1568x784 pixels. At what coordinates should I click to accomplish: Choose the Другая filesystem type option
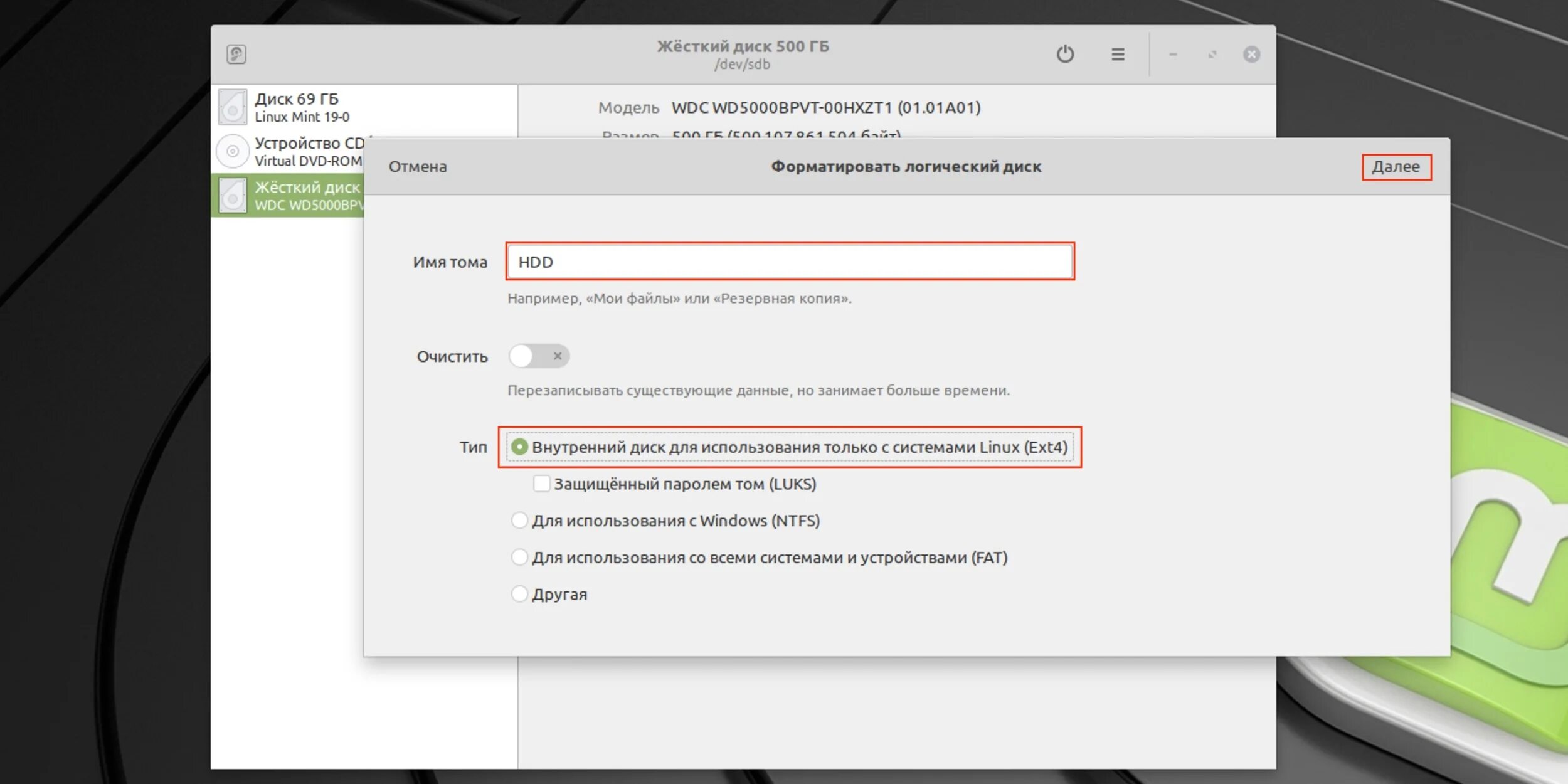519,593
